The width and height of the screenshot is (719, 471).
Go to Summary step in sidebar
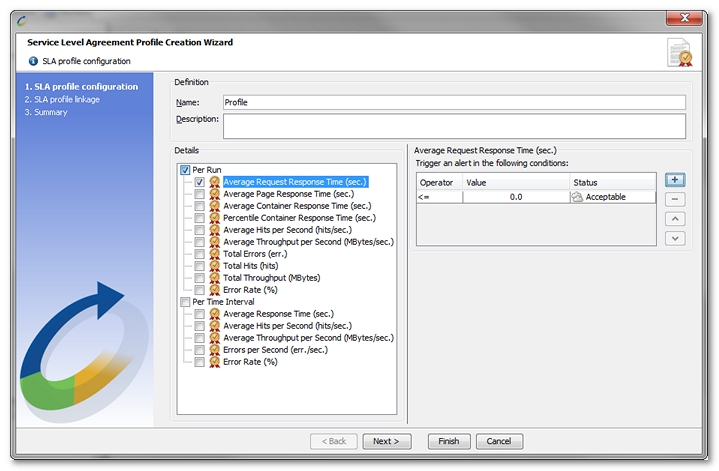click(48, 113)
